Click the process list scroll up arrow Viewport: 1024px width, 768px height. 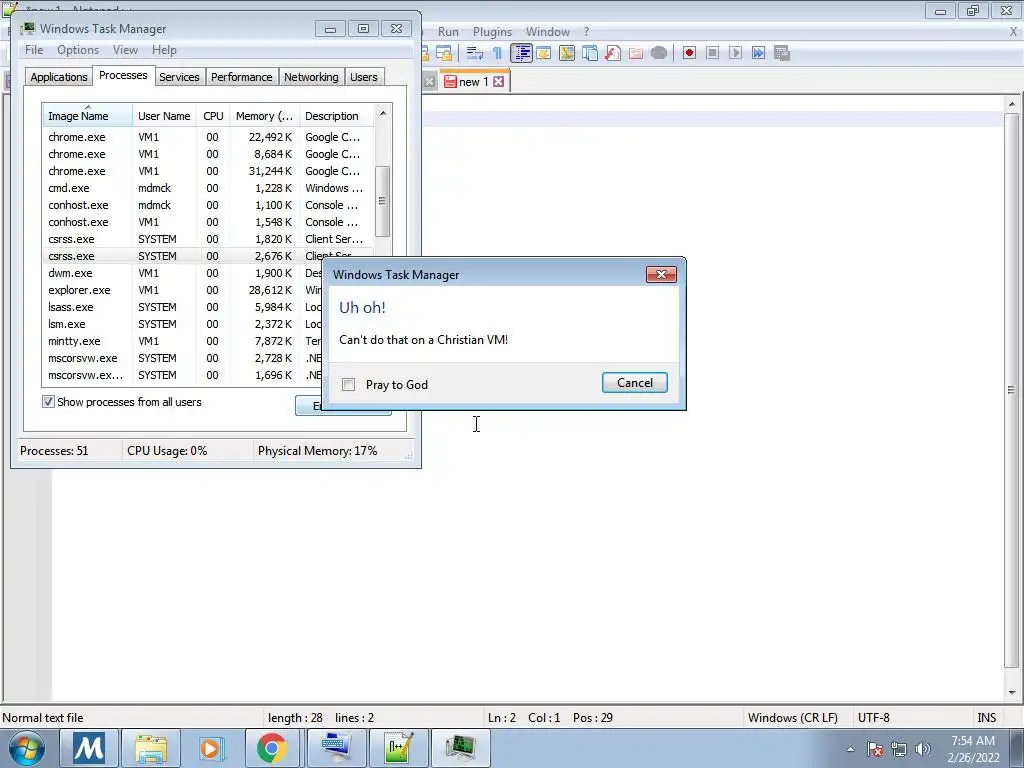tap(383, 113)
